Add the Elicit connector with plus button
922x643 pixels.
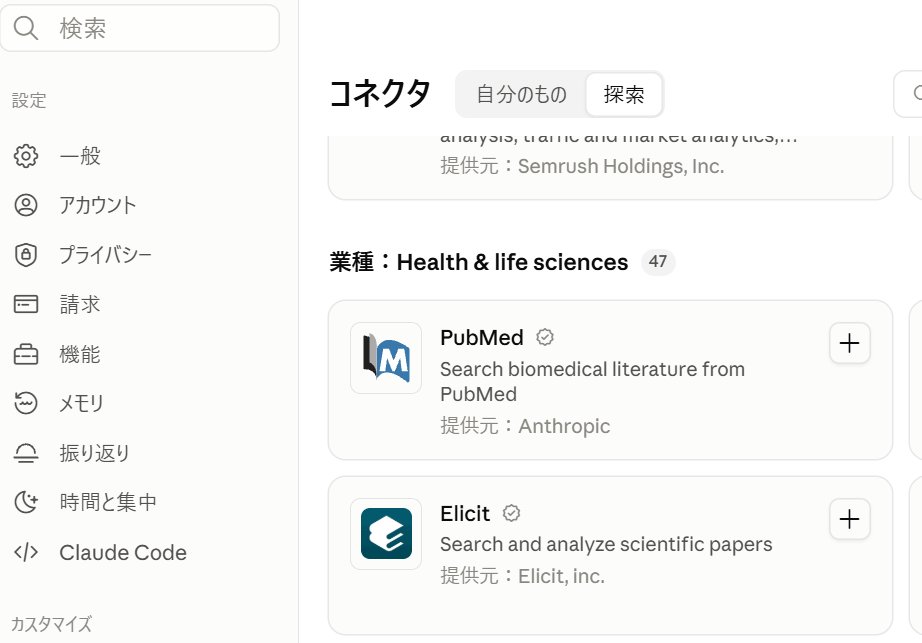[849, 519]
